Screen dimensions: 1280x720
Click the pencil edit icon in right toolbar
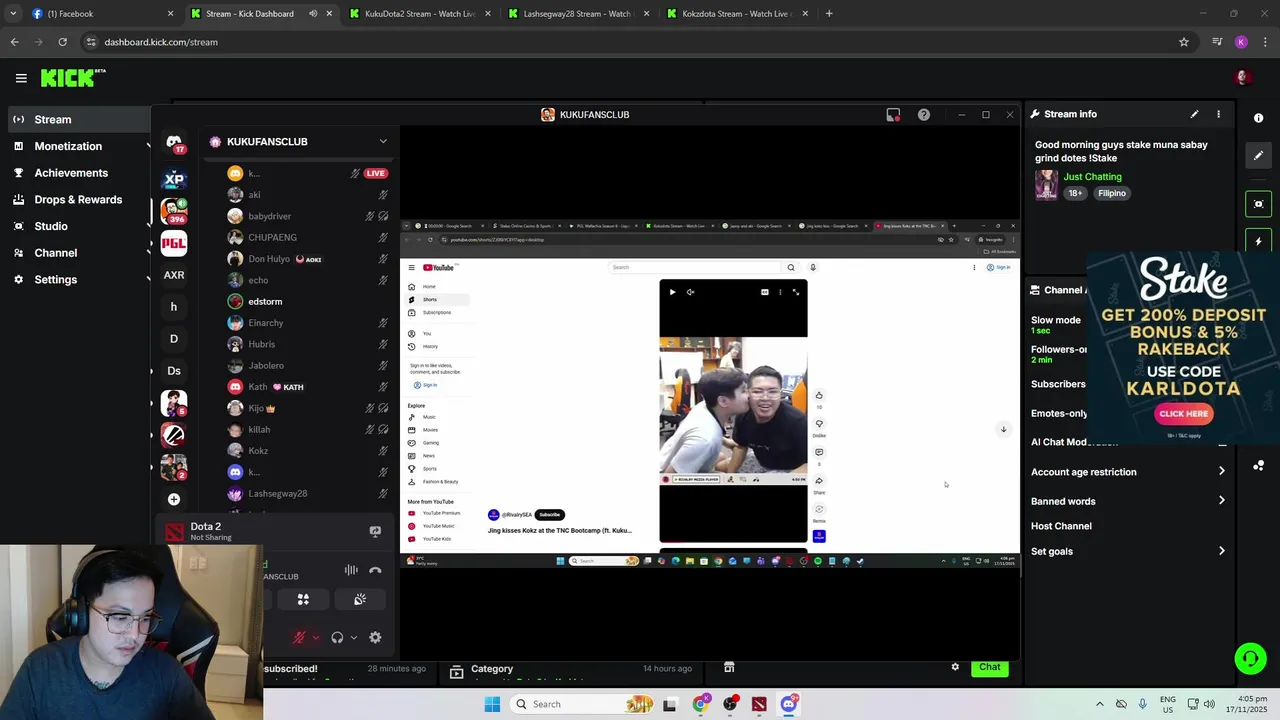pyautogui.click(x=1258, y=155)
